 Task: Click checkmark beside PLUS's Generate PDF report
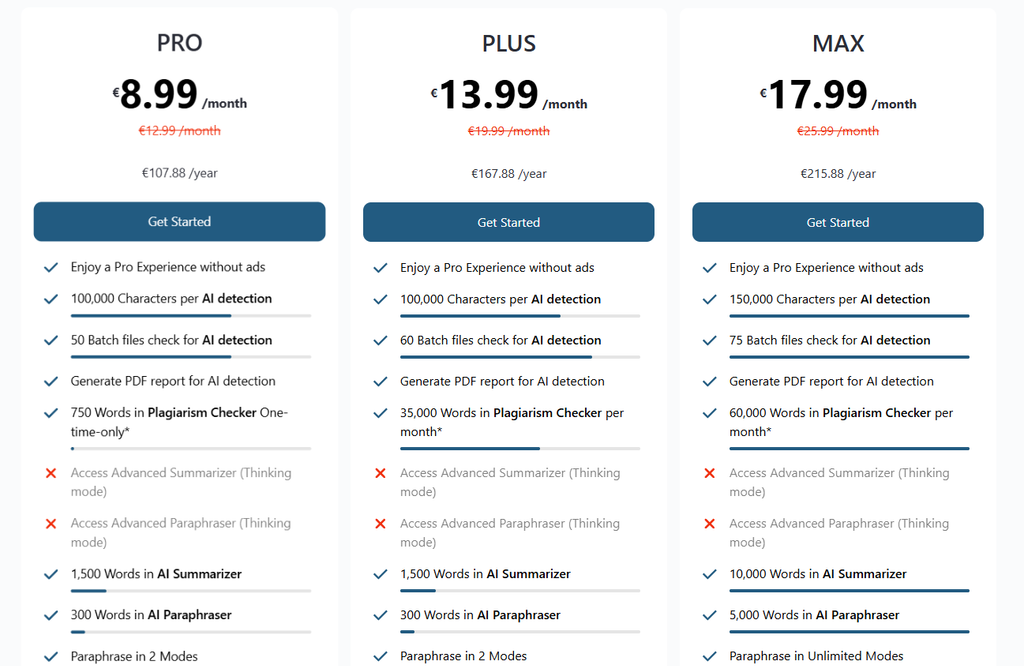(x=380, y=382)
